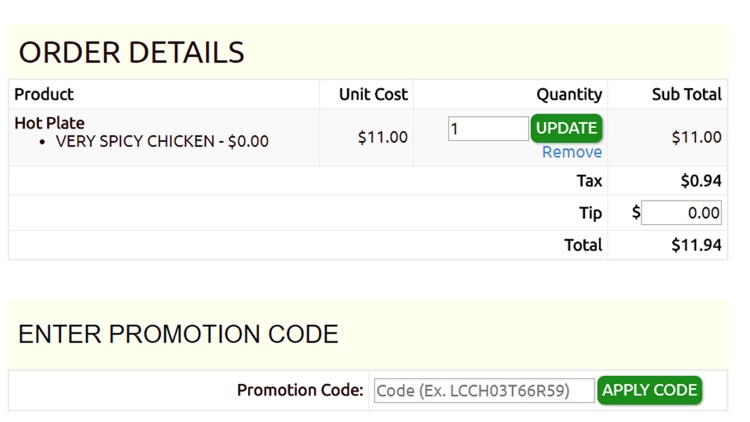
Task: Click the Tax row label
Action: tap(589, 181)
